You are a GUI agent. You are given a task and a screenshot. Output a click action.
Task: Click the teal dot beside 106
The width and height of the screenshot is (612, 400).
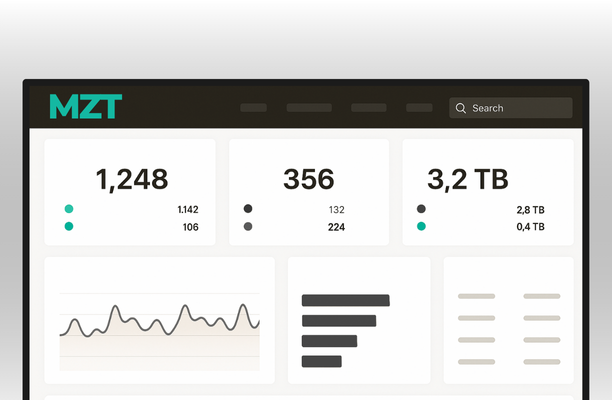(69, 226)
